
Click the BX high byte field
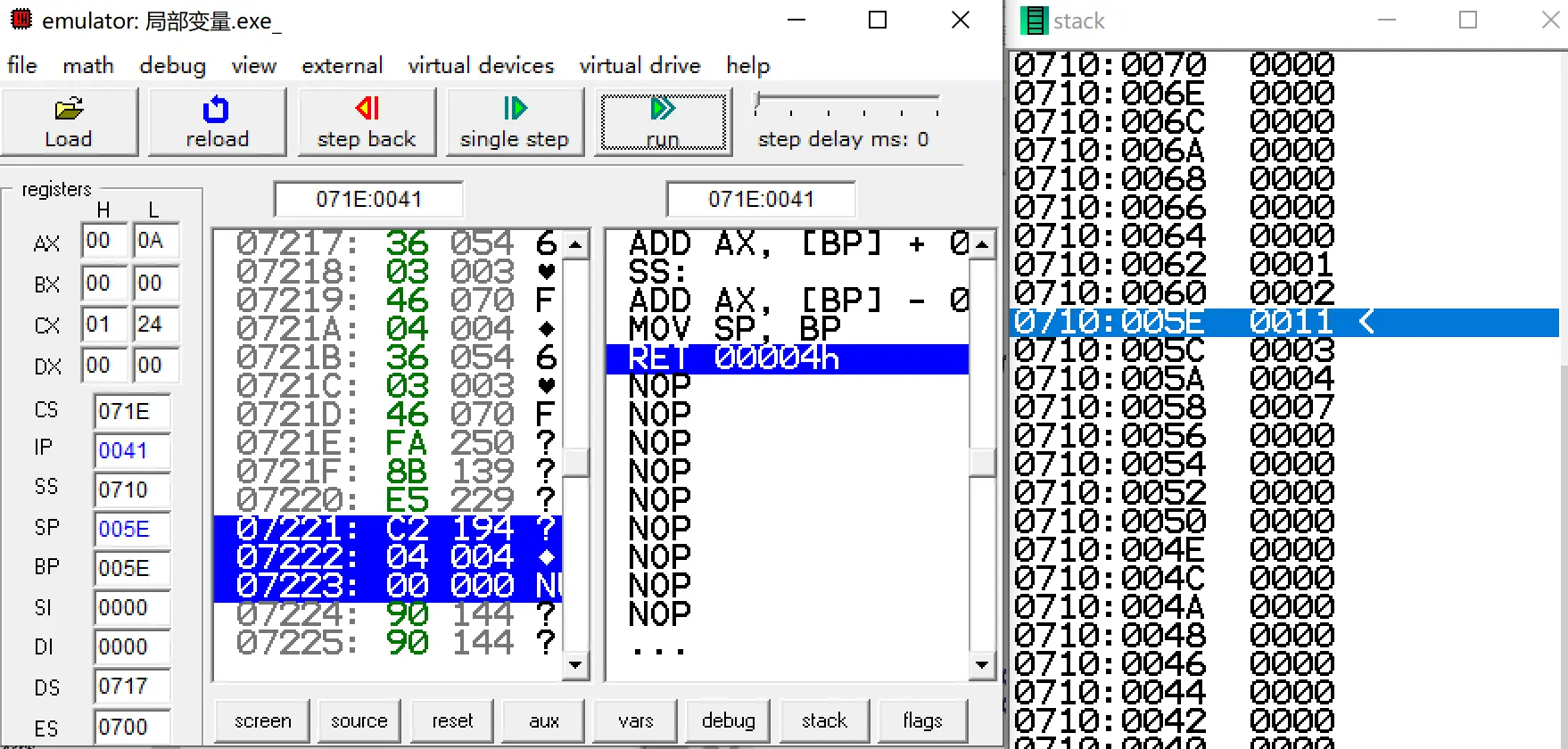pos(103,284)
